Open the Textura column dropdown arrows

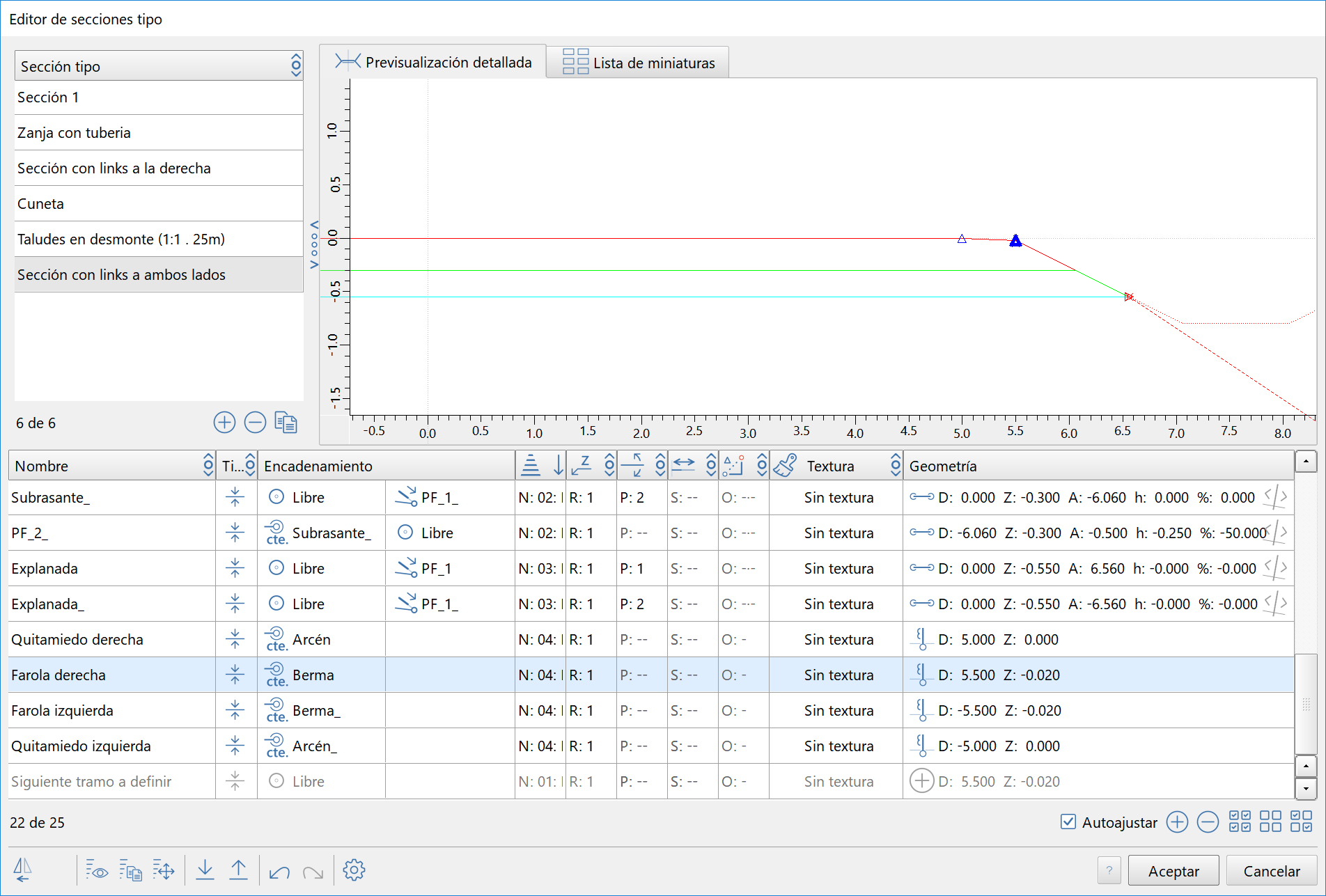coord(896,466)
